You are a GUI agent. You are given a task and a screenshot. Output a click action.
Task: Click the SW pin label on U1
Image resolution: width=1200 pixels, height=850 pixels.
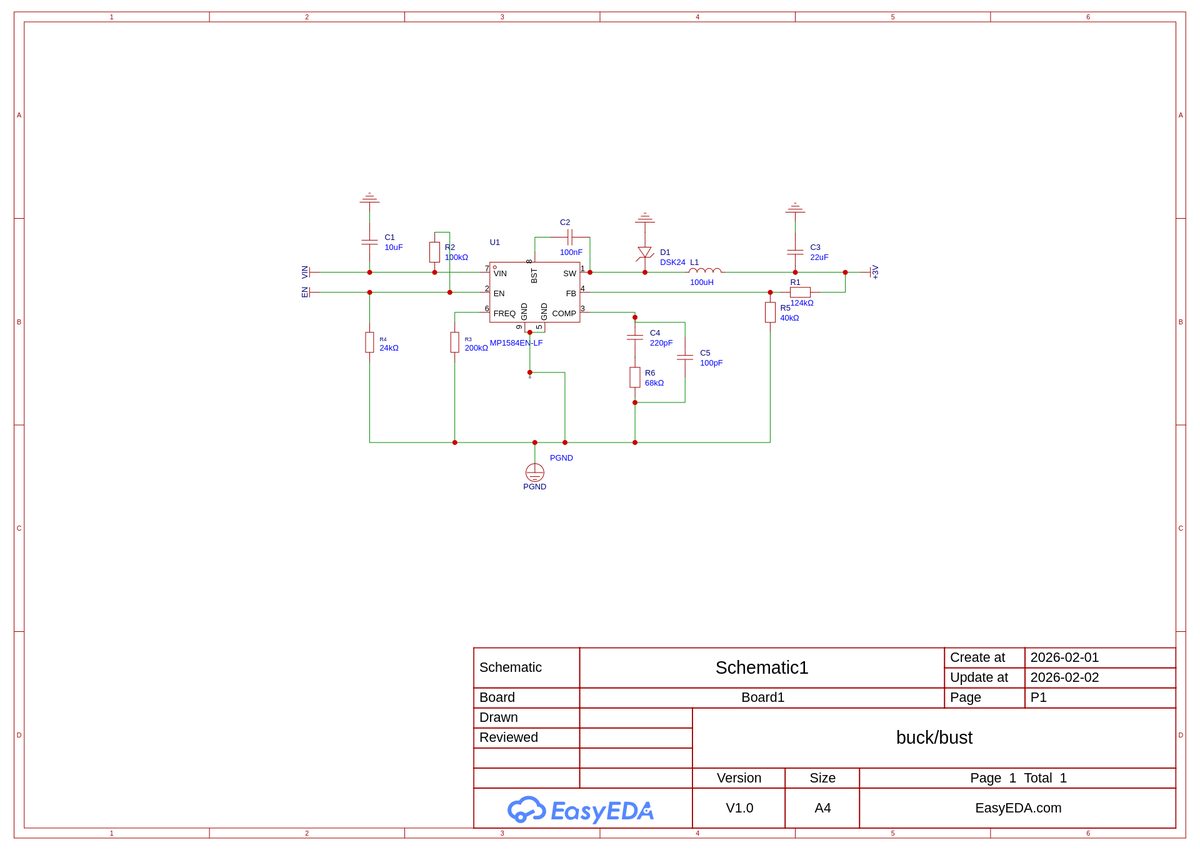click(x=570, y=273)
